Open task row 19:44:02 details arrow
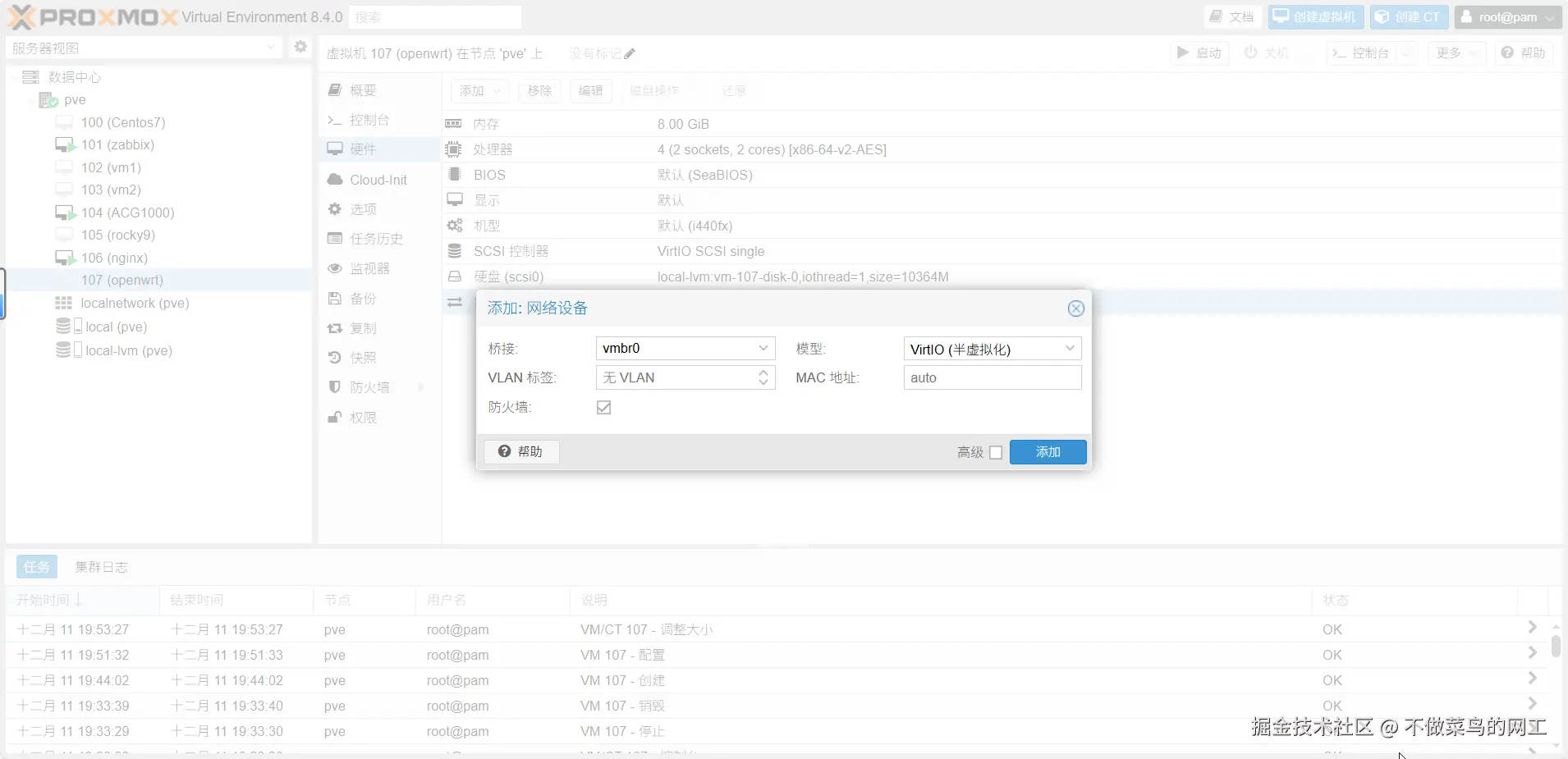The width and height of the screenshot is (1568, 759). (1532, 679)
